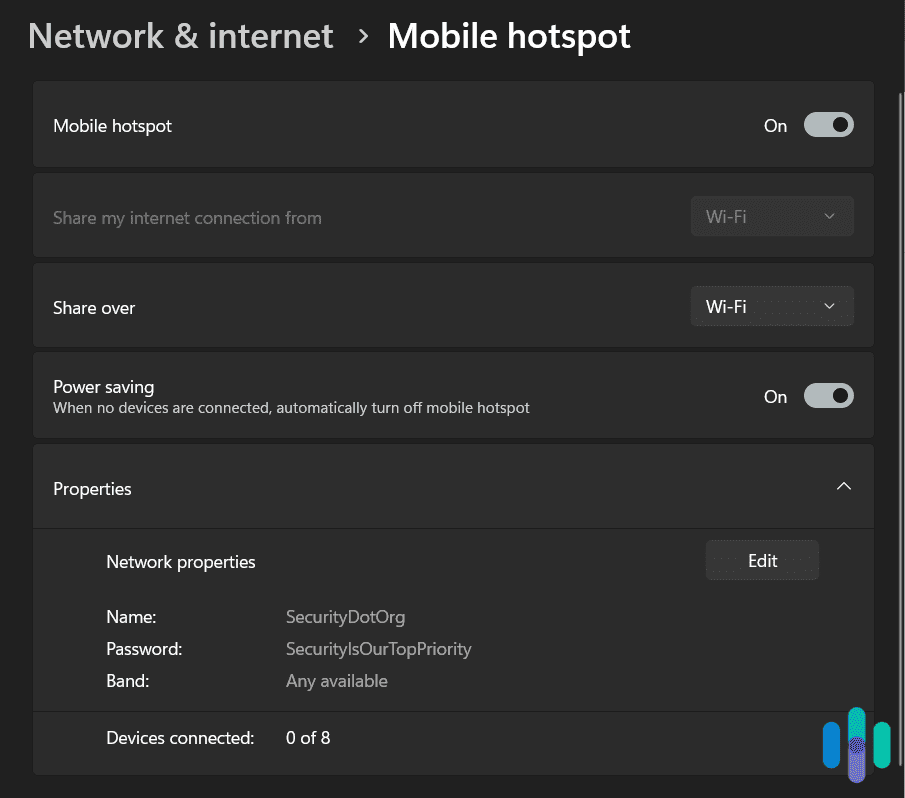Screen dimensions: 905x798
Task: Open the Share over dropdown
Action: (x=772, y=306)
